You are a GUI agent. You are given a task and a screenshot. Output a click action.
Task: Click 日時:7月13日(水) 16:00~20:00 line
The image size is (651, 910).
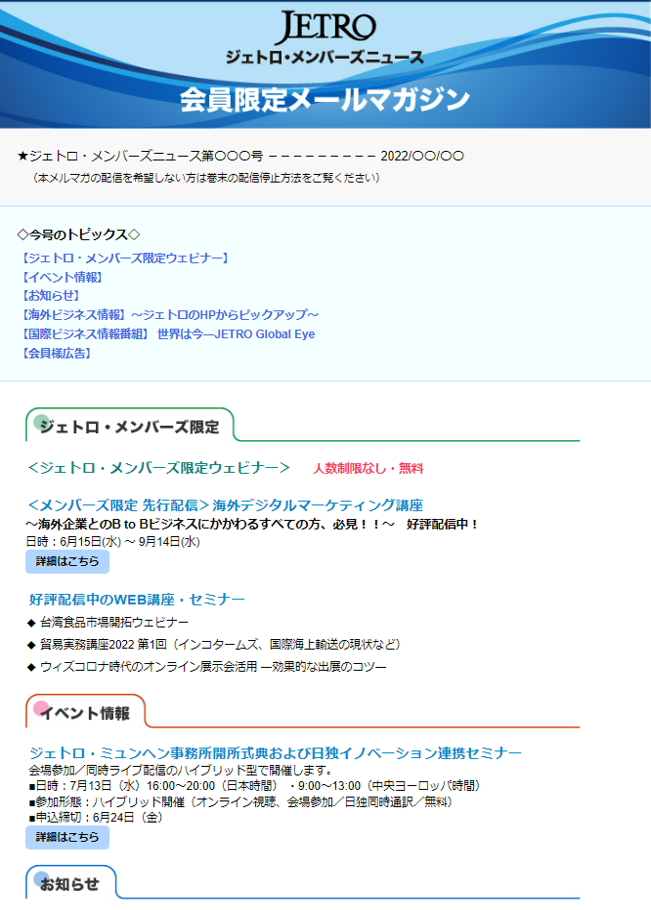point(255,786)
